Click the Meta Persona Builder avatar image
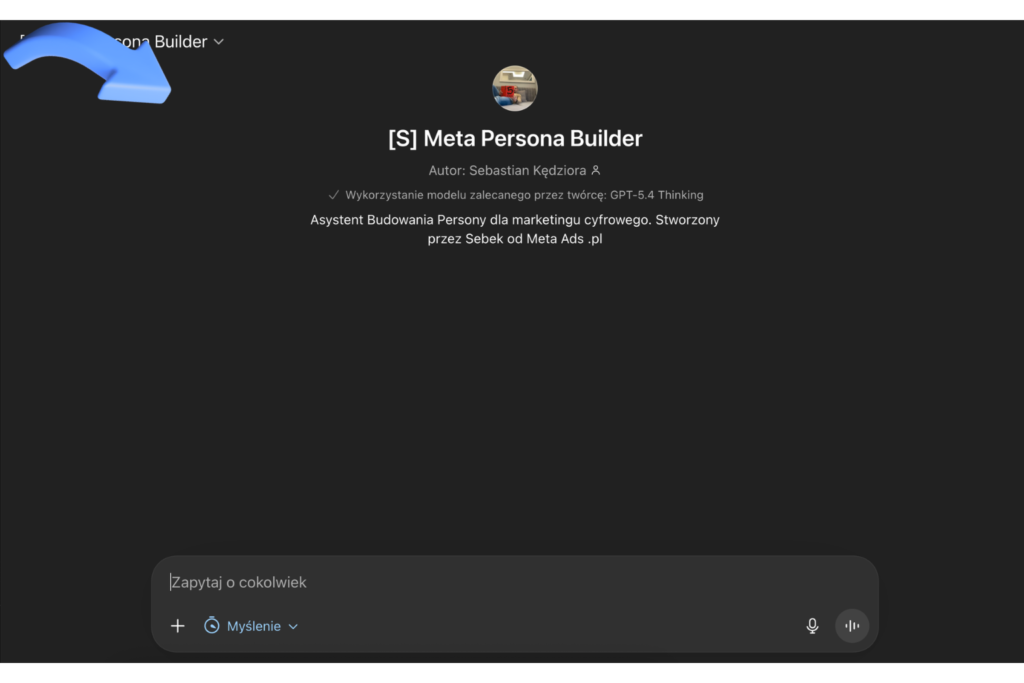This screenshot has width=1024, height=683. (515, 88)
